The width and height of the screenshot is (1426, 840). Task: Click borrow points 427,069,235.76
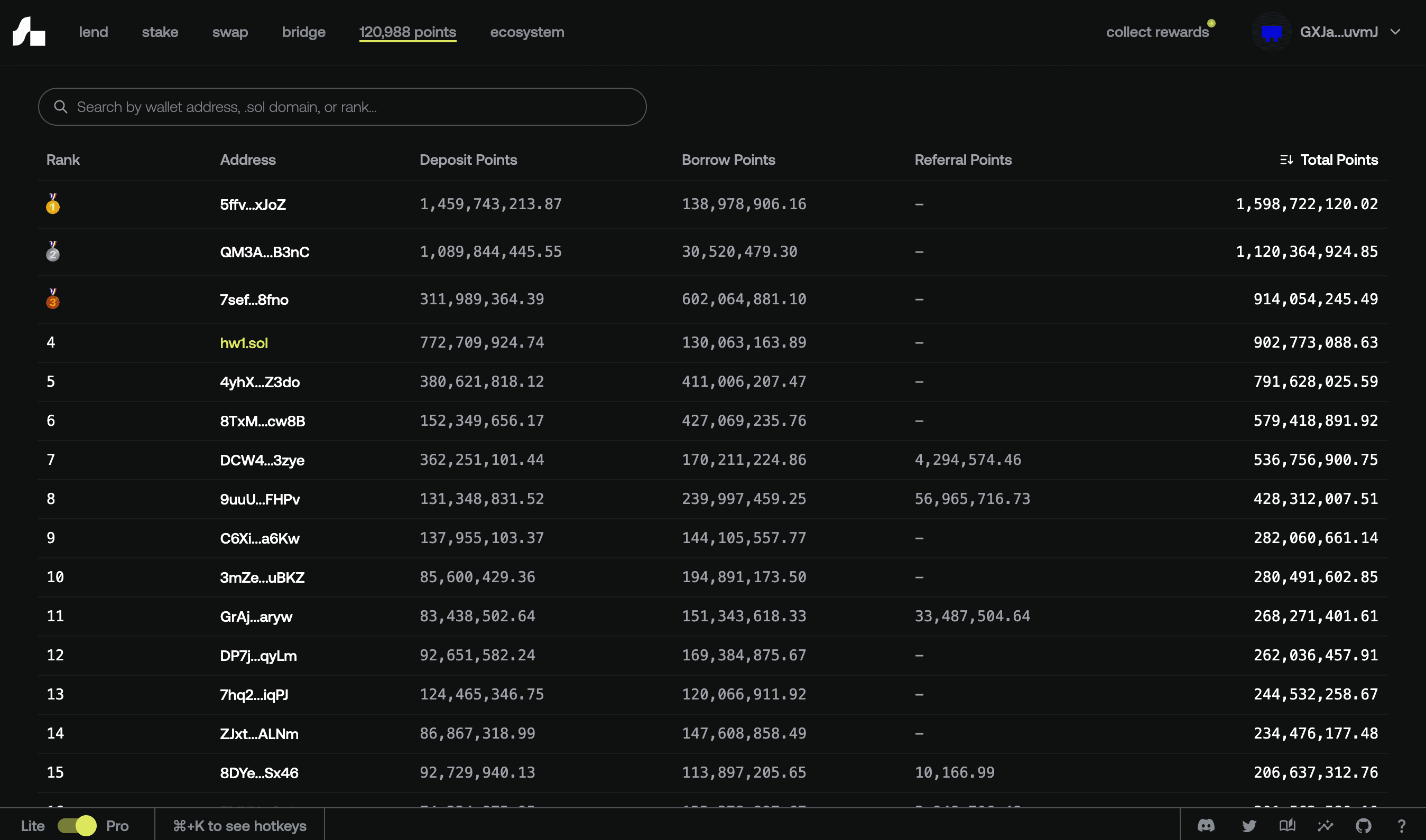[x=744, y=421]
